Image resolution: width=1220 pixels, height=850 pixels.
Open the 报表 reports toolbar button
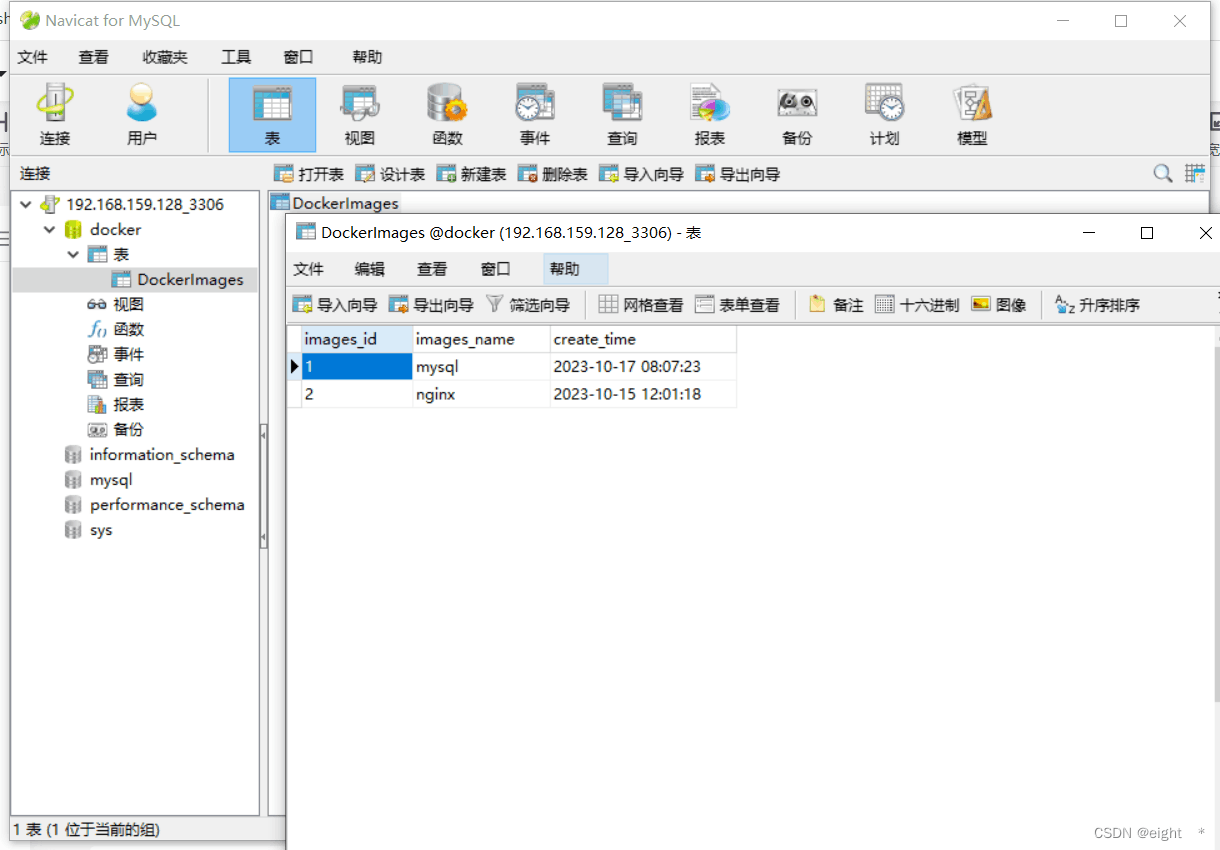point(710,114)
